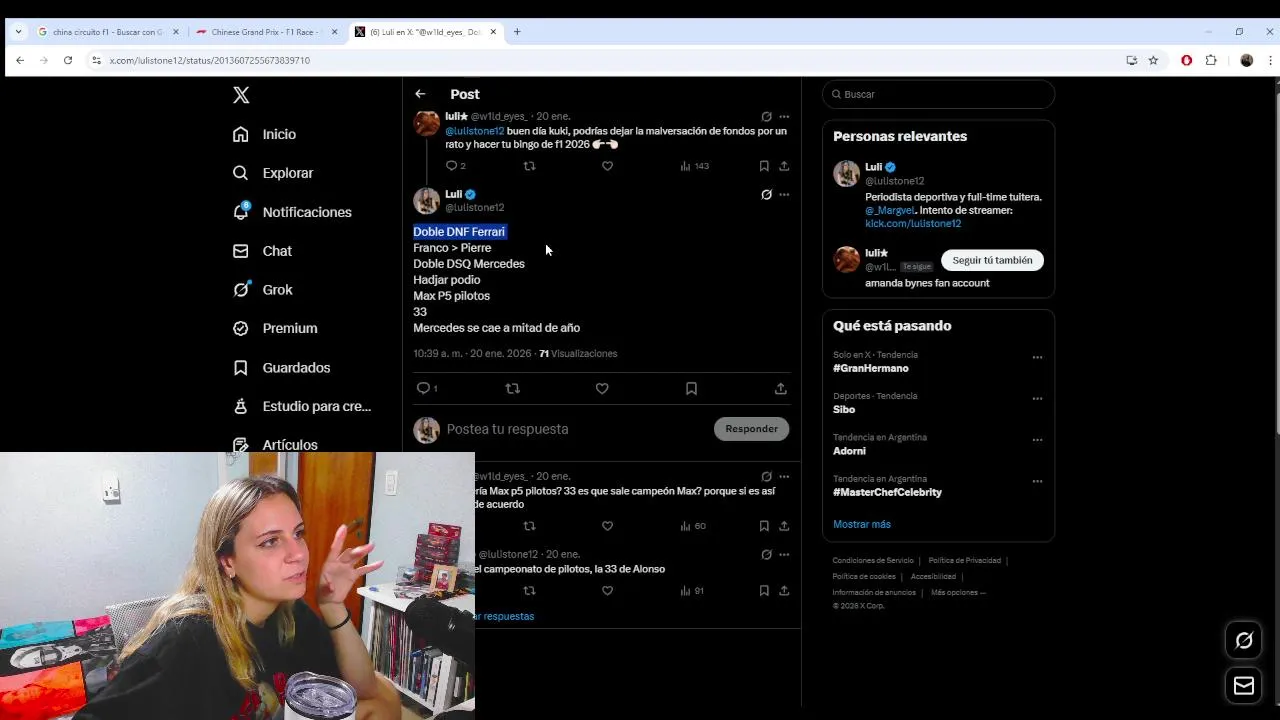Open more options for #MasterChefCelebrity trend
The width and height of the screenshot is (1280, 720).
tap(1037, 481)
